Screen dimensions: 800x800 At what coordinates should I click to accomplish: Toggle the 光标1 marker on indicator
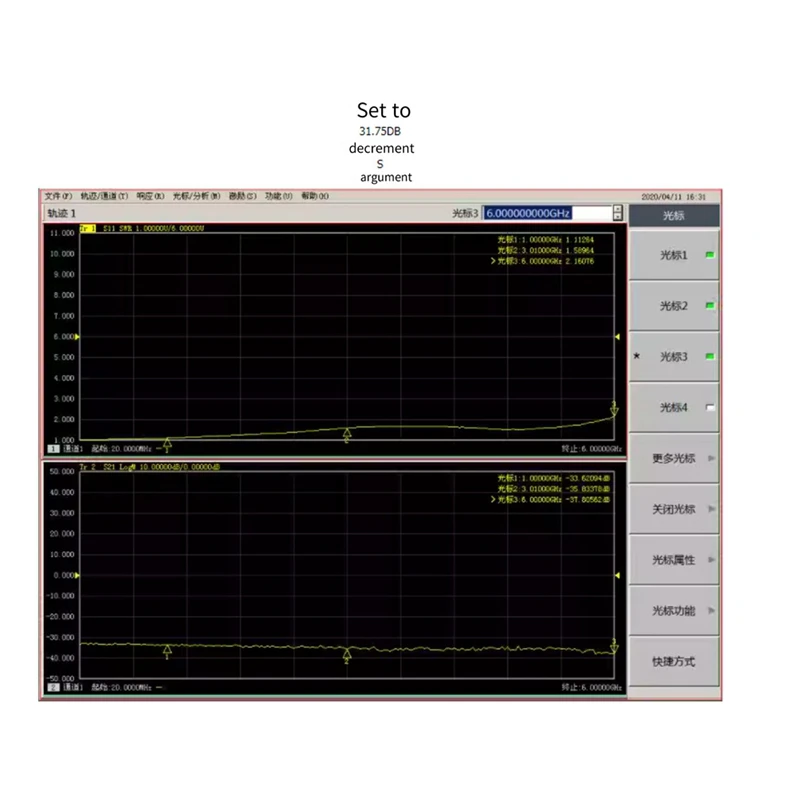pyautogui.click(x=710, y=254)
